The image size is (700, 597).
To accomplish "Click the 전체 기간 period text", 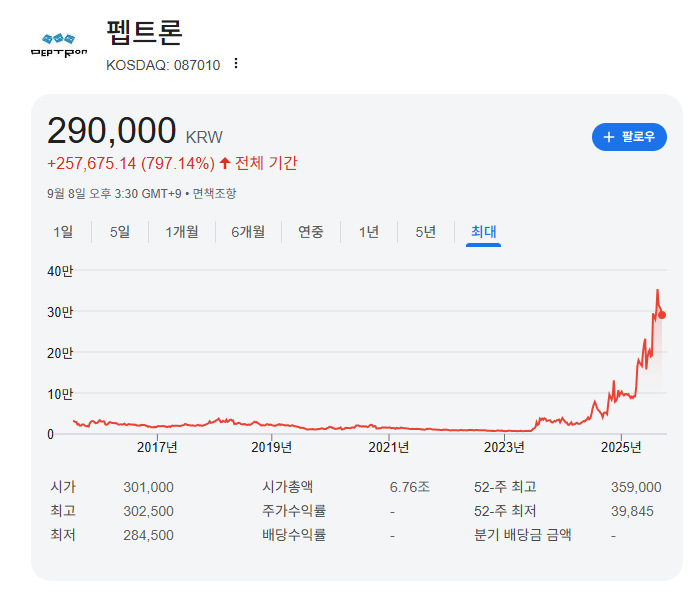I will point(266,163).
